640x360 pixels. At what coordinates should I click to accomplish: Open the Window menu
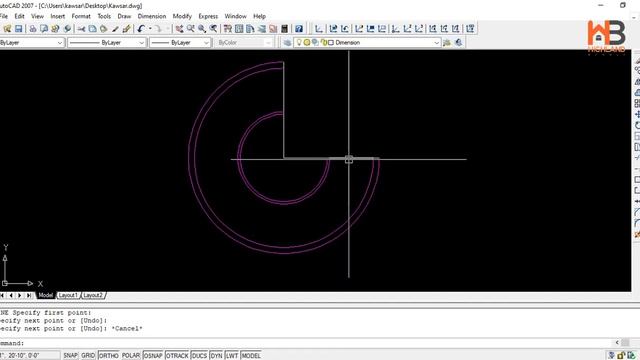click(x=236, y=16)
